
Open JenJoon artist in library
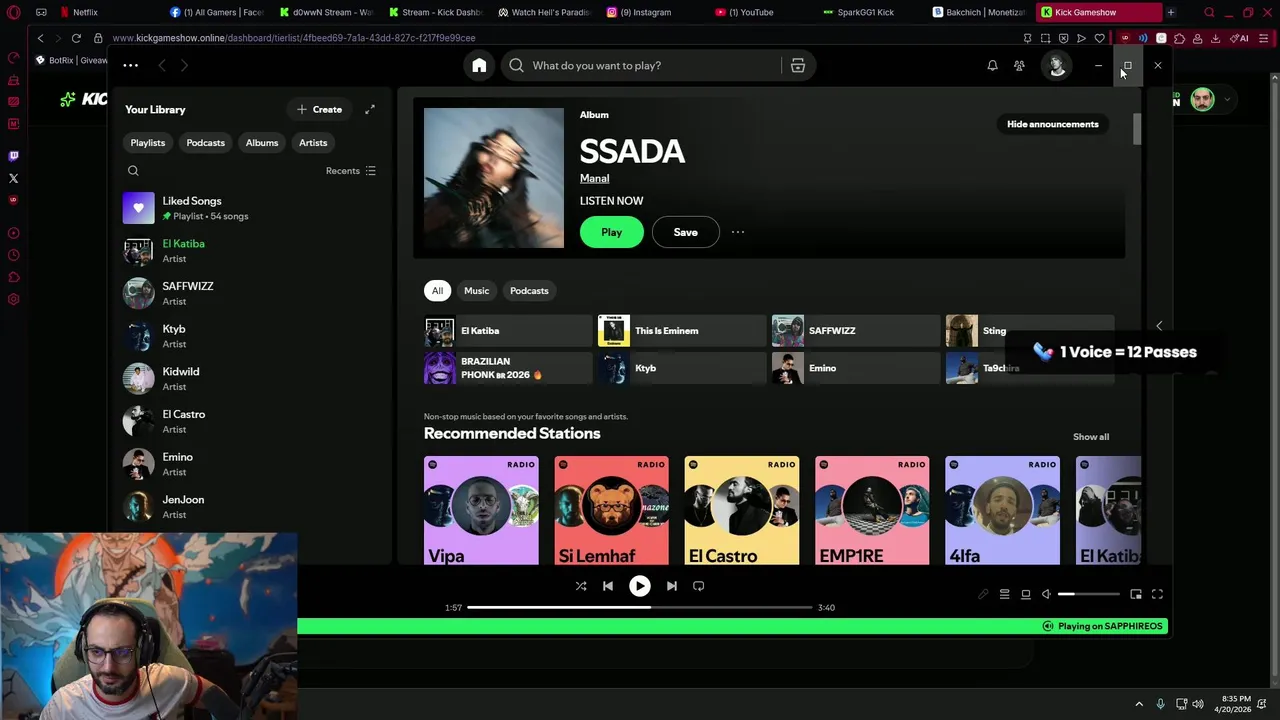click(250, 507)
